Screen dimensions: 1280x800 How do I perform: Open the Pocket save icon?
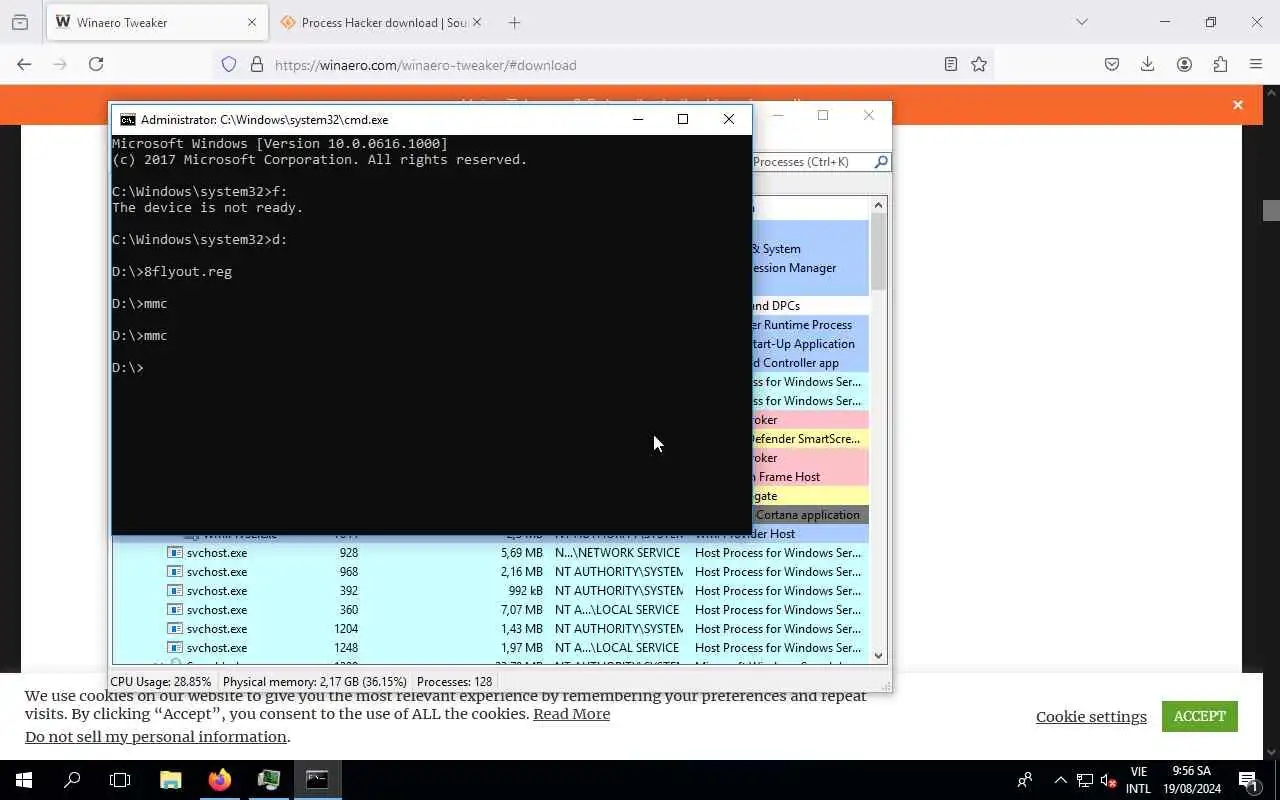click(x=1112, y=64)
